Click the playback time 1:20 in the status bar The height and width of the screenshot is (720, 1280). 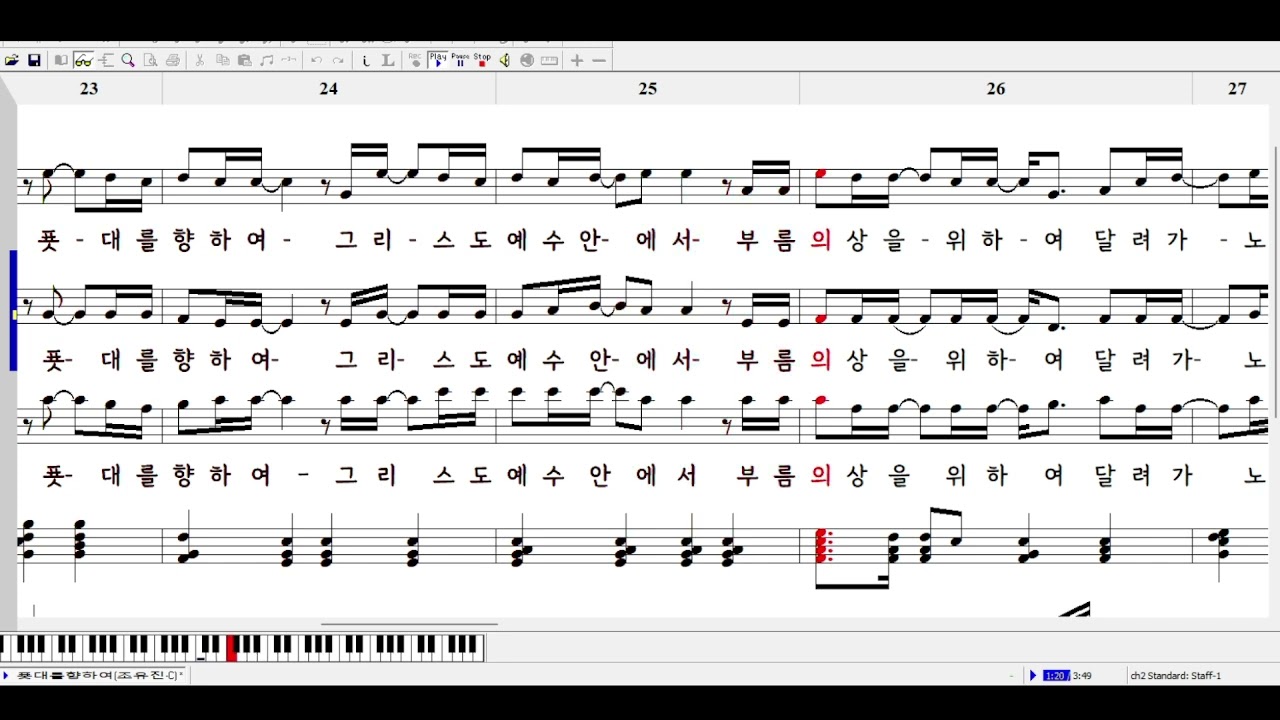coord(1055,676)
